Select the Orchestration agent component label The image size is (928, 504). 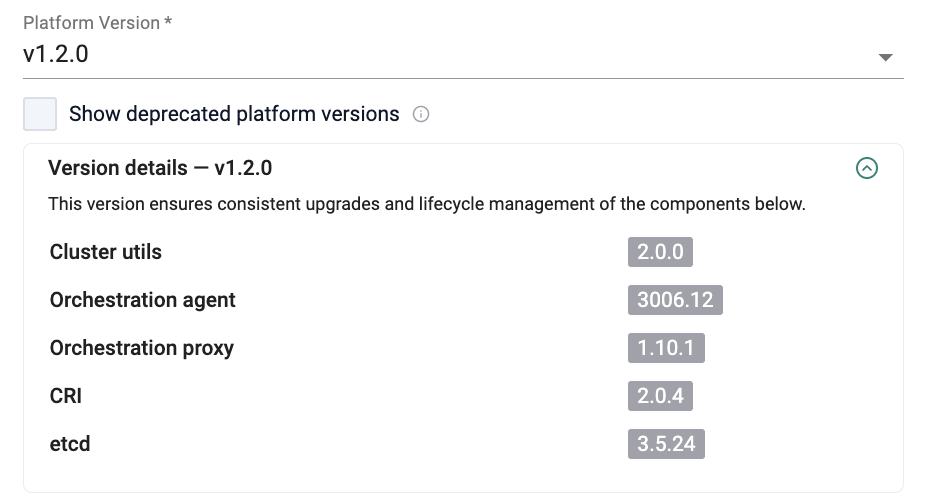coord(142,300)
